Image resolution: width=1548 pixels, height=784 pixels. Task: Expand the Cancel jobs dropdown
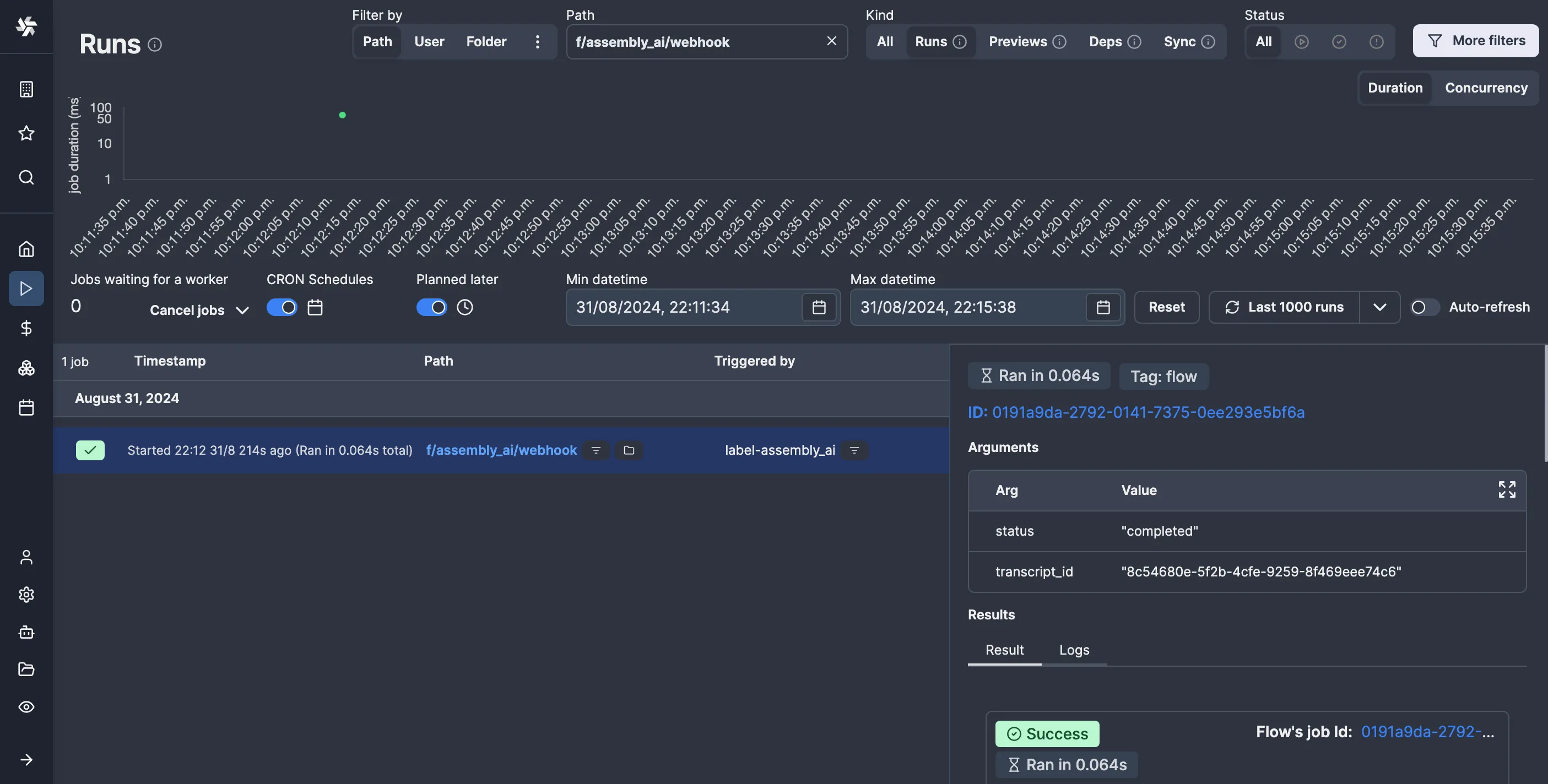pyautogui.click(x=242, y=310)
